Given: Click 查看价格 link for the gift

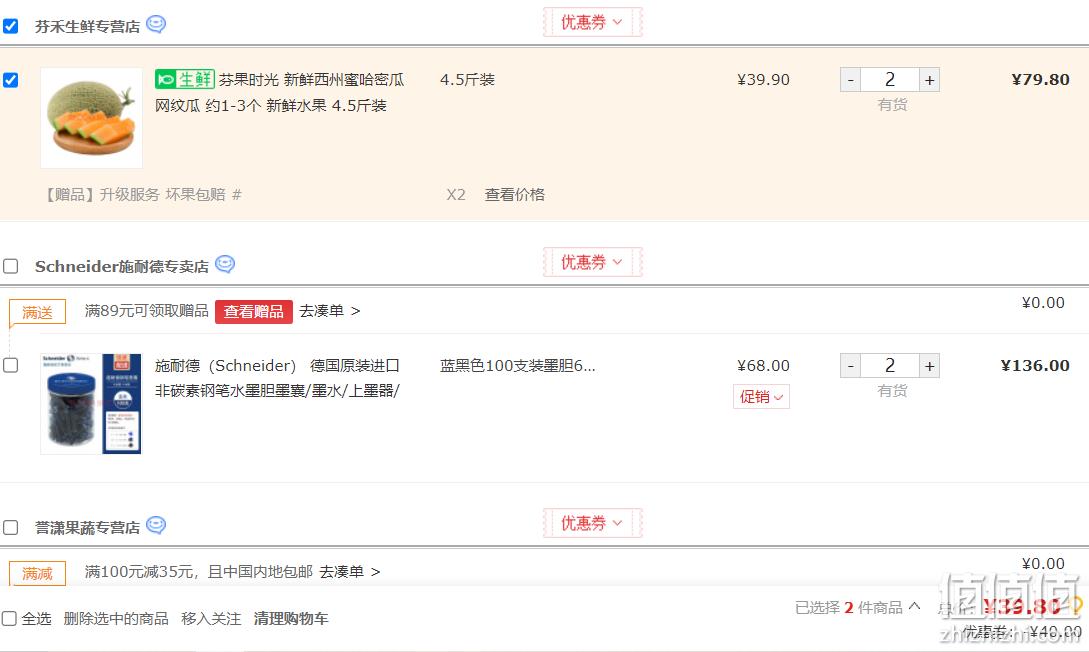Looking at the screenshot, I should pos(515,194).
